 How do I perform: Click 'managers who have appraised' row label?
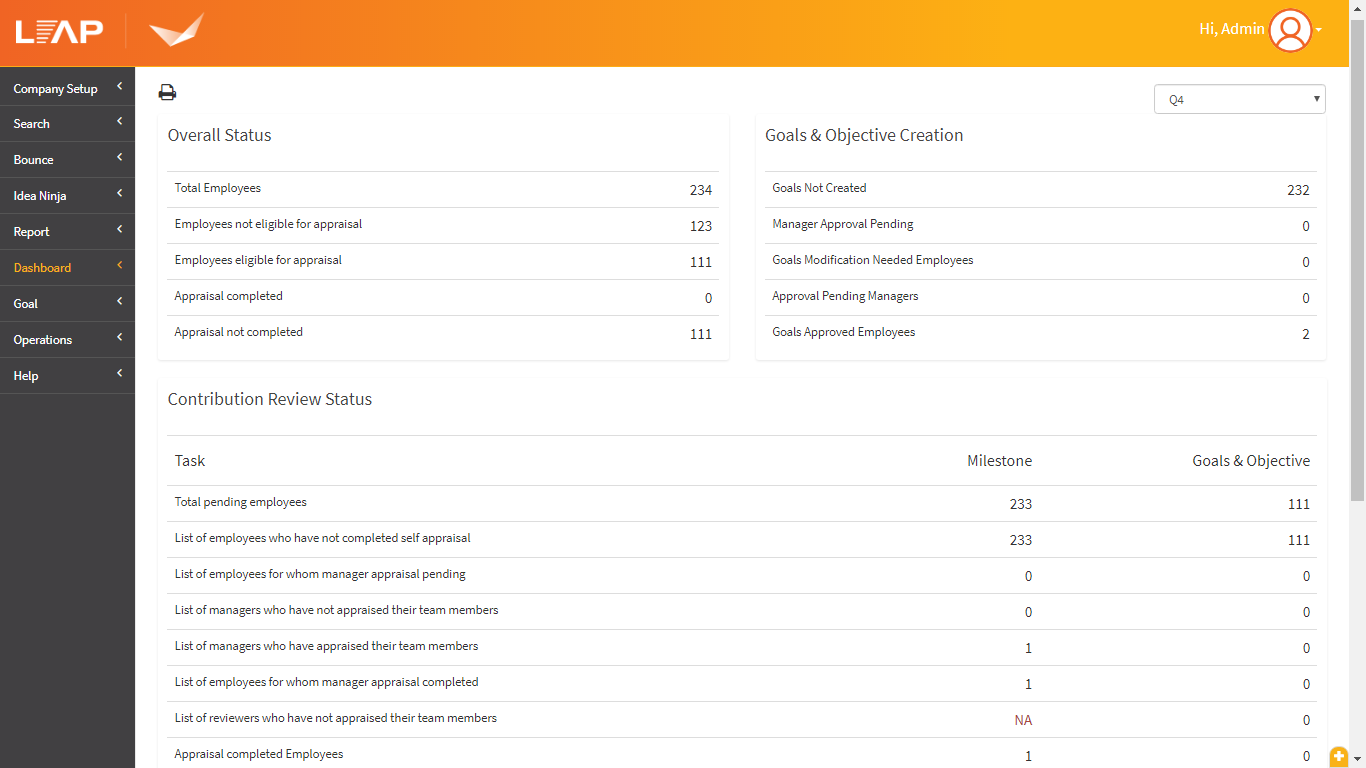click(327, 646)
